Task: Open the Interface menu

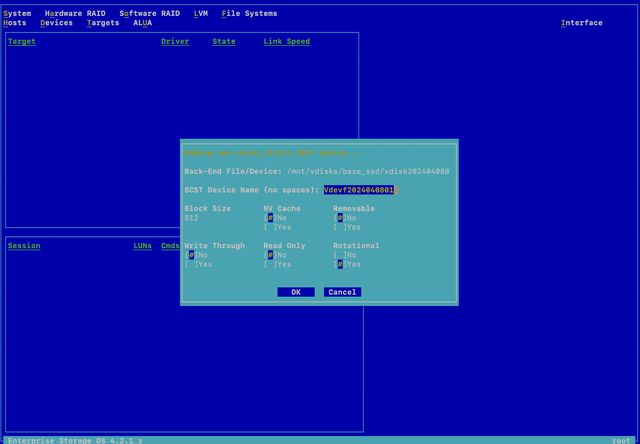Action: pyautogui.click(x=581, y=23)
